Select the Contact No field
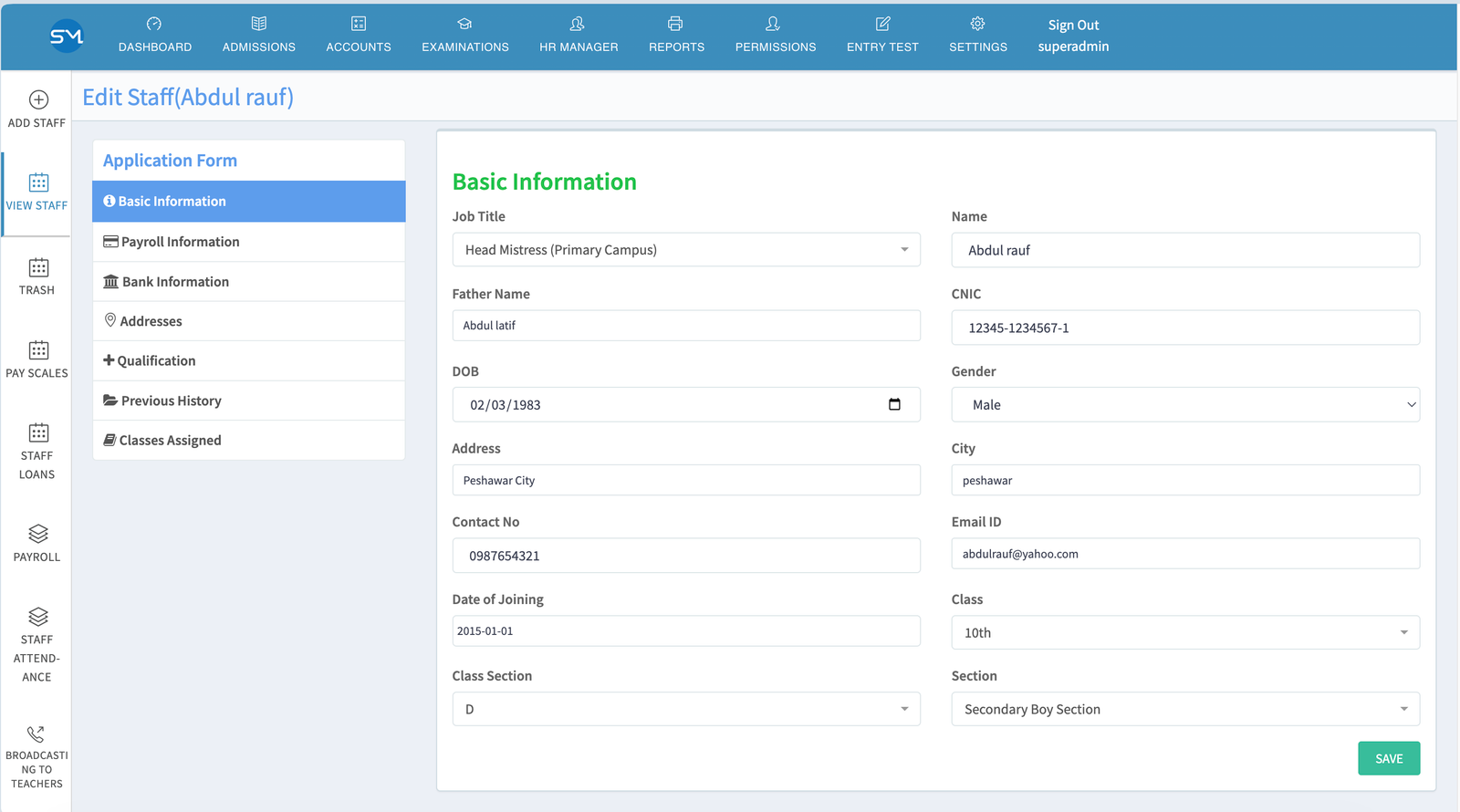This screenshot has height=812, width=1460. 686,556
